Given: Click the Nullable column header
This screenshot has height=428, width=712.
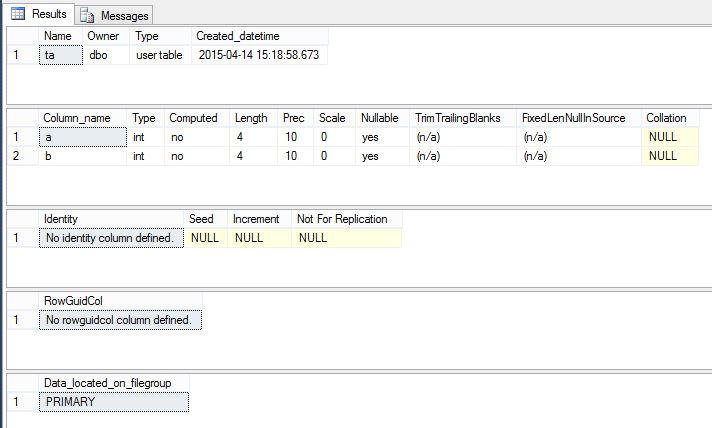Looking at the screenshot, I should tap(382, 118).
